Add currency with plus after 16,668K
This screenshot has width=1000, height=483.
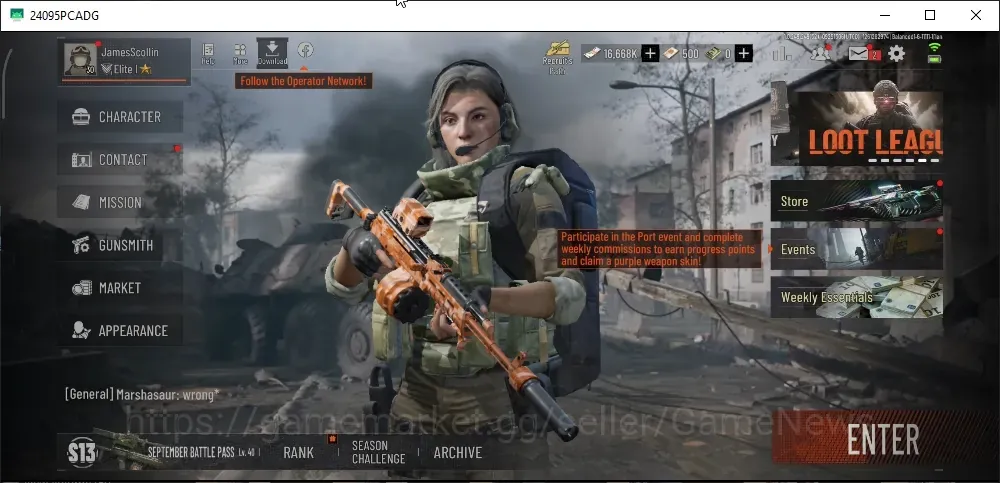(650, 54)
